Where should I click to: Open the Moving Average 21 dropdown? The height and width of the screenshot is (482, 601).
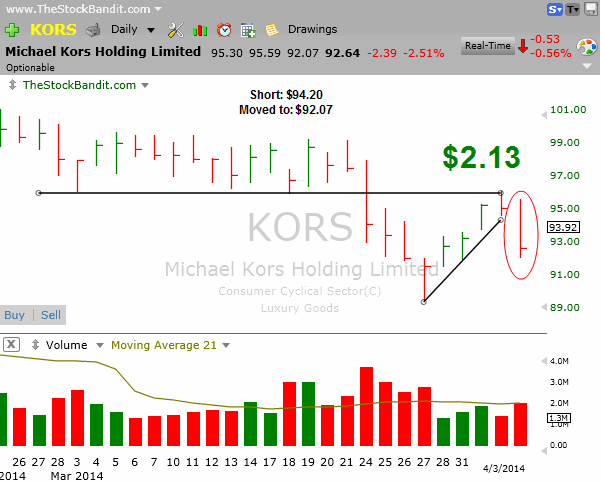[226, 345]
